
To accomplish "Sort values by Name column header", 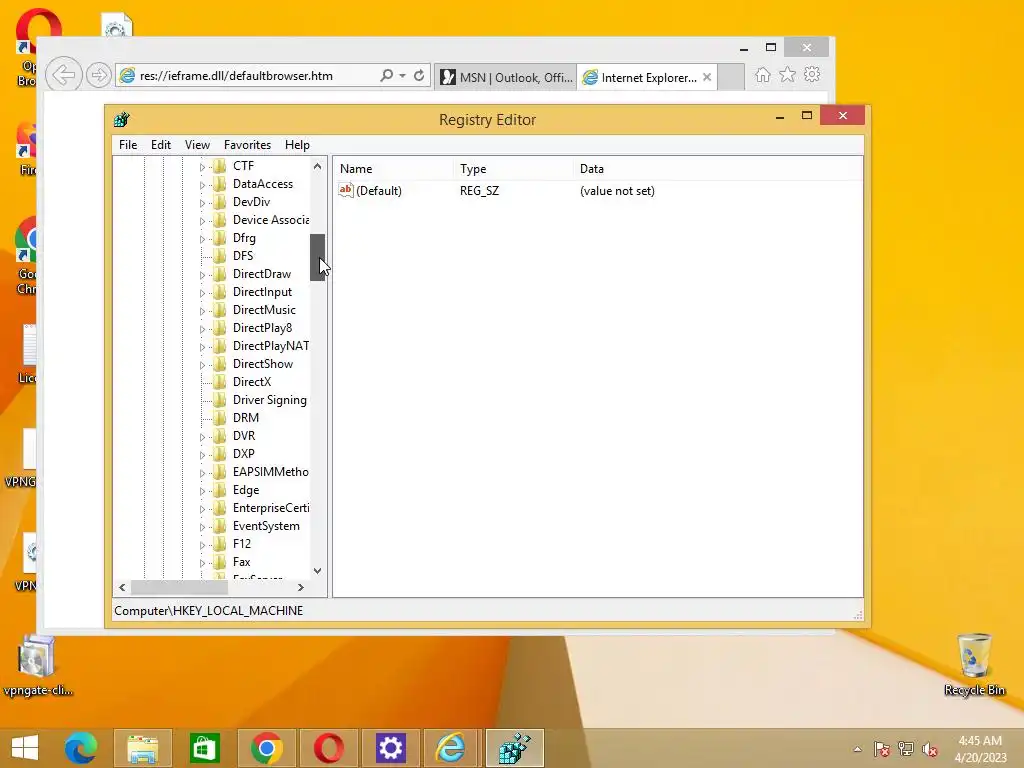I will pyautogui.click(x=394, y=168).
